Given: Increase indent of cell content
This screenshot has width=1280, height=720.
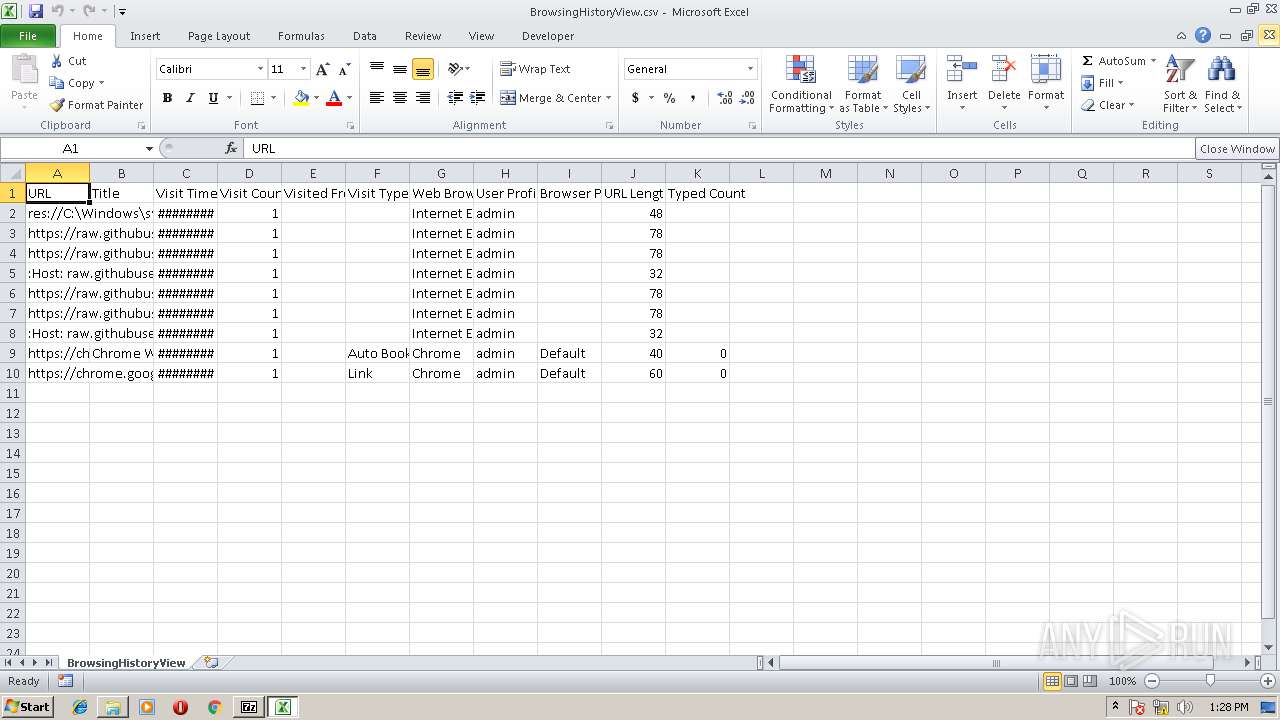Looking at the screenshot, I should [478, 98].
